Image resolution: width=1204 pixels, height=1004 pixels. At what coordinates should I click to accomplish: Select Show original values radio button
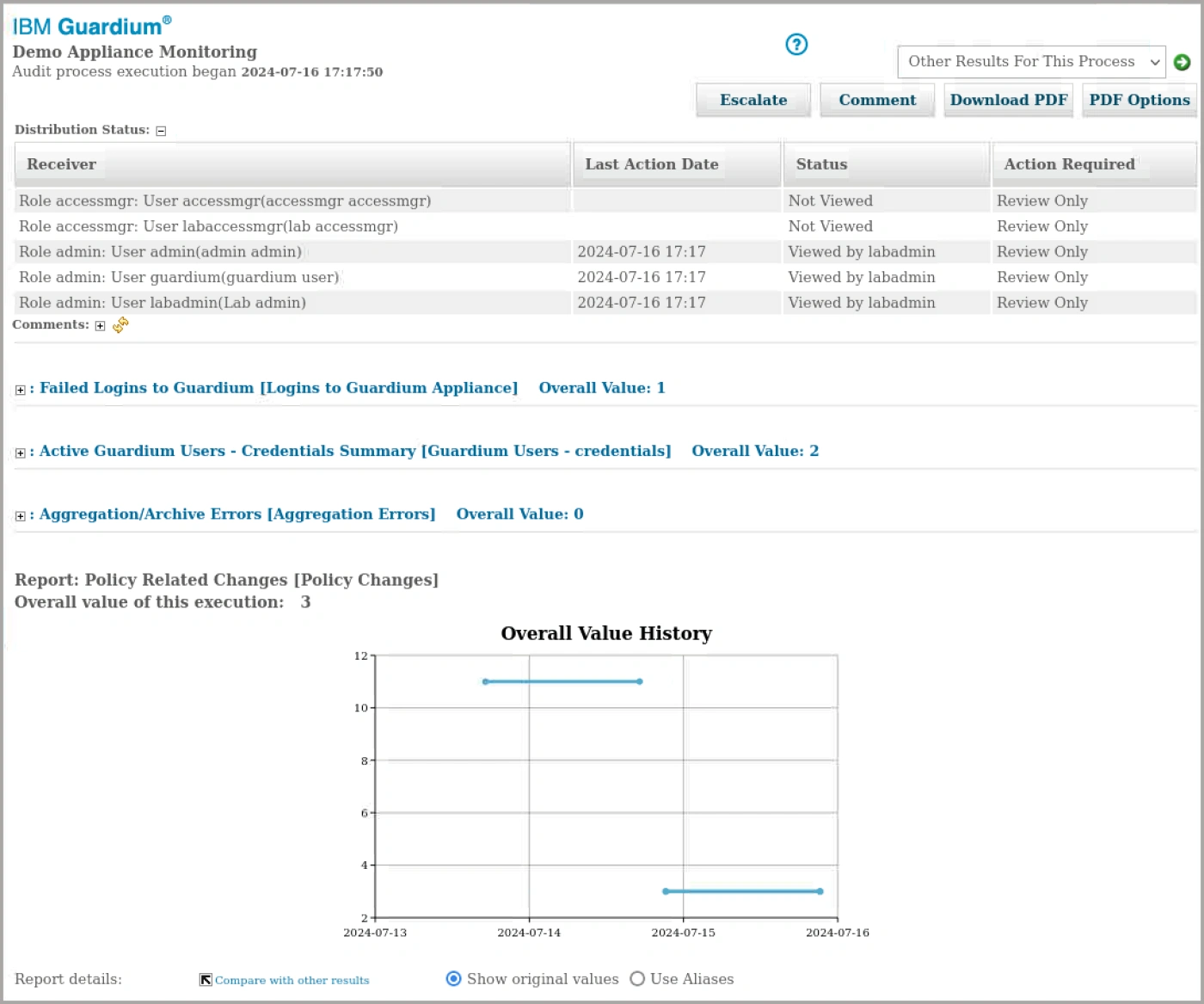tap(453, 979)
